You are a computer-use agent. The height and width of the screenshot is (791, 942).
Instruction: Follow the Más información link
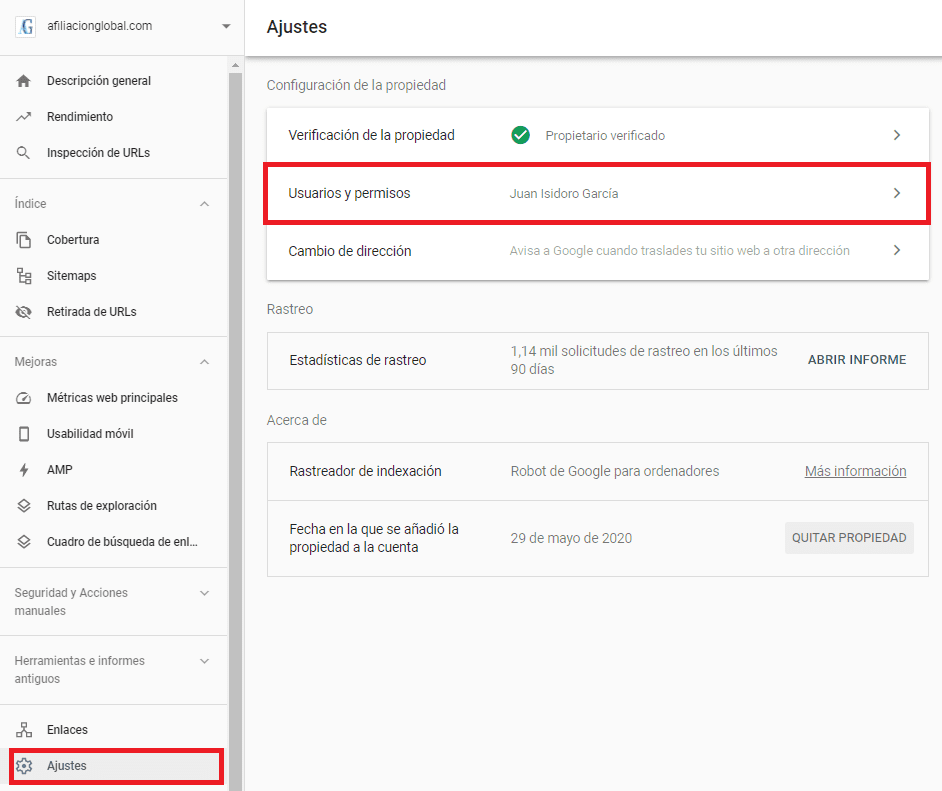855,471
